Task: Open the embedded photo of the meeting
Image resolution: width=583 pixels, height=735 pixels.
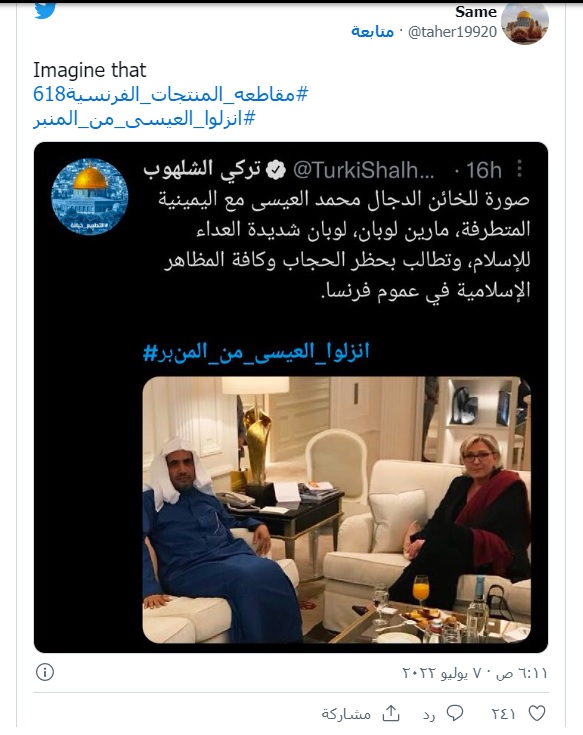Action: click(337, 510)
